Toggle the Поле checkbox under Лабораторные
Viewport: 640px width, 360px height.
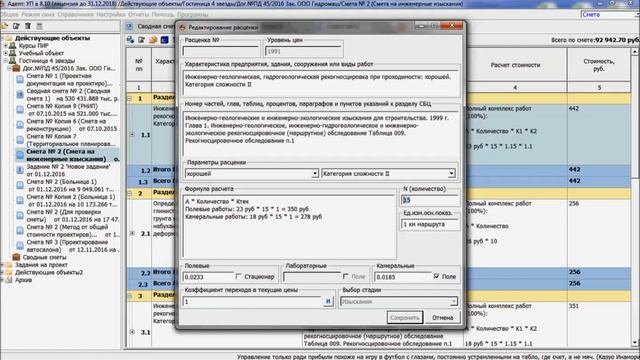[x=346, y=276]
